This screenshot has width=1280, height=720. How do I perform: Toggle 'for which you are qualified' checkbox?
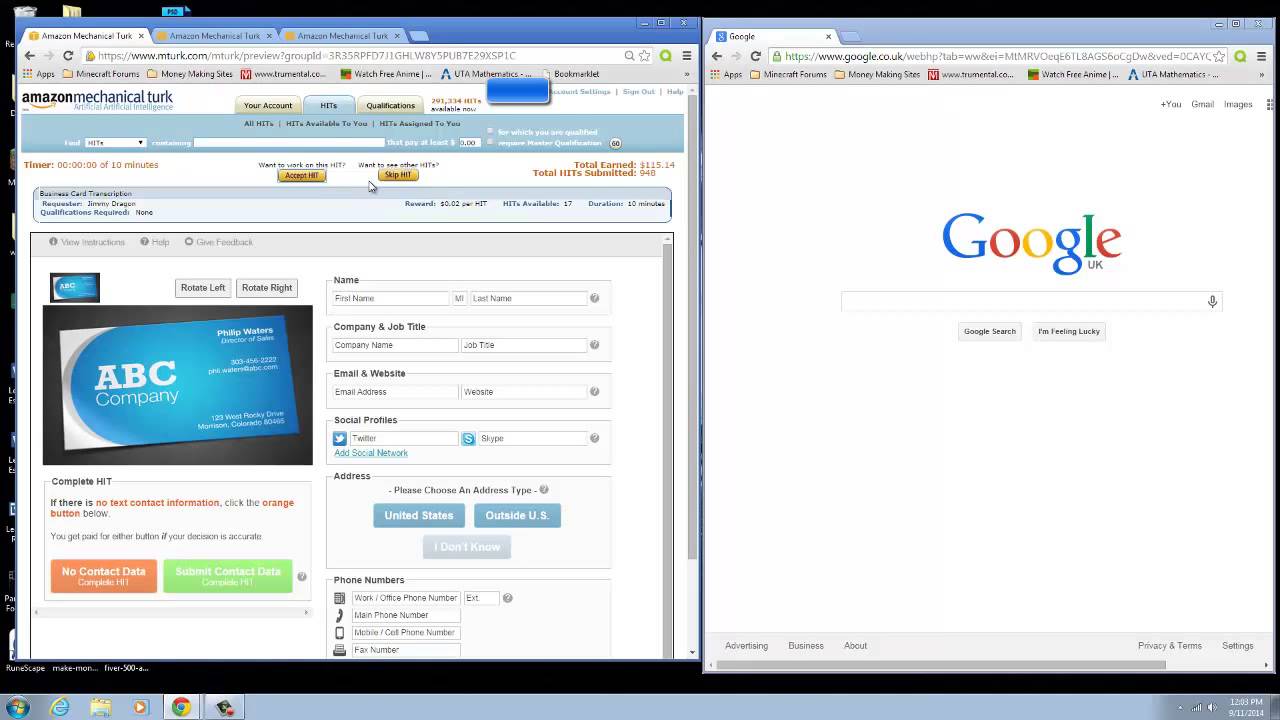click(x=490, y=131)
